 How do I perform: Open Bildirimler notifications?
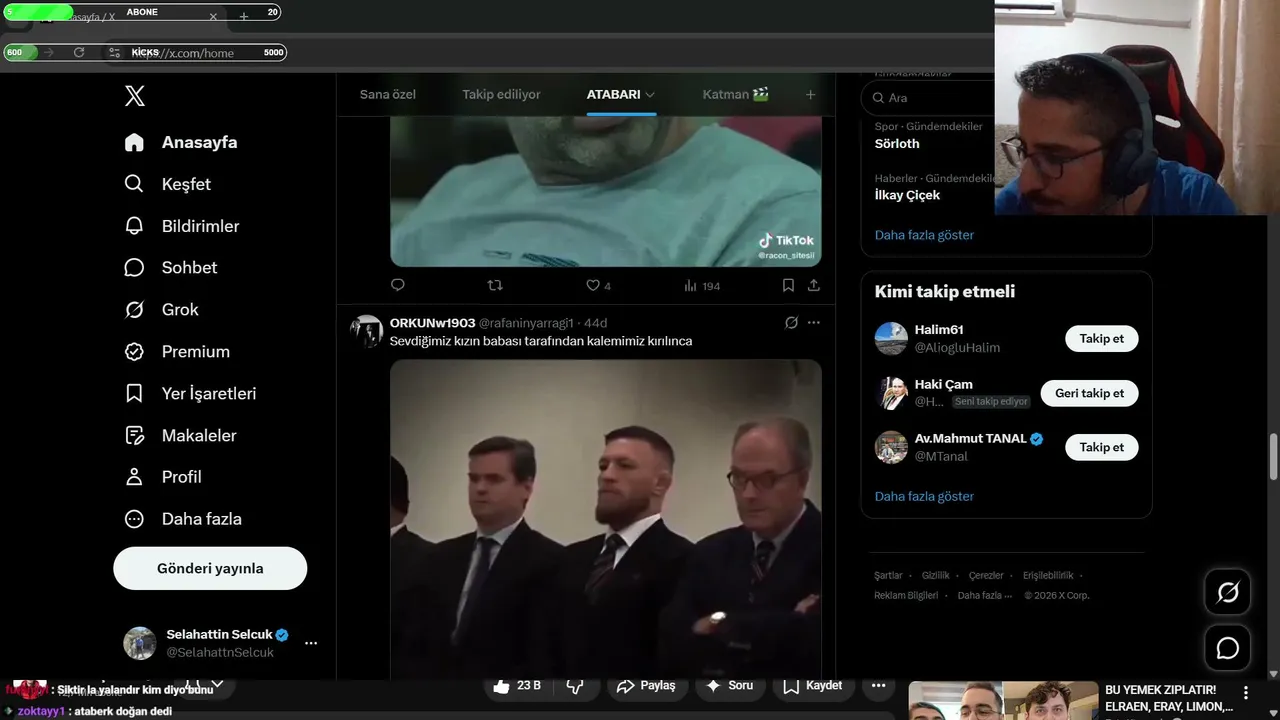pyautogui.click(x=182, y=226)
